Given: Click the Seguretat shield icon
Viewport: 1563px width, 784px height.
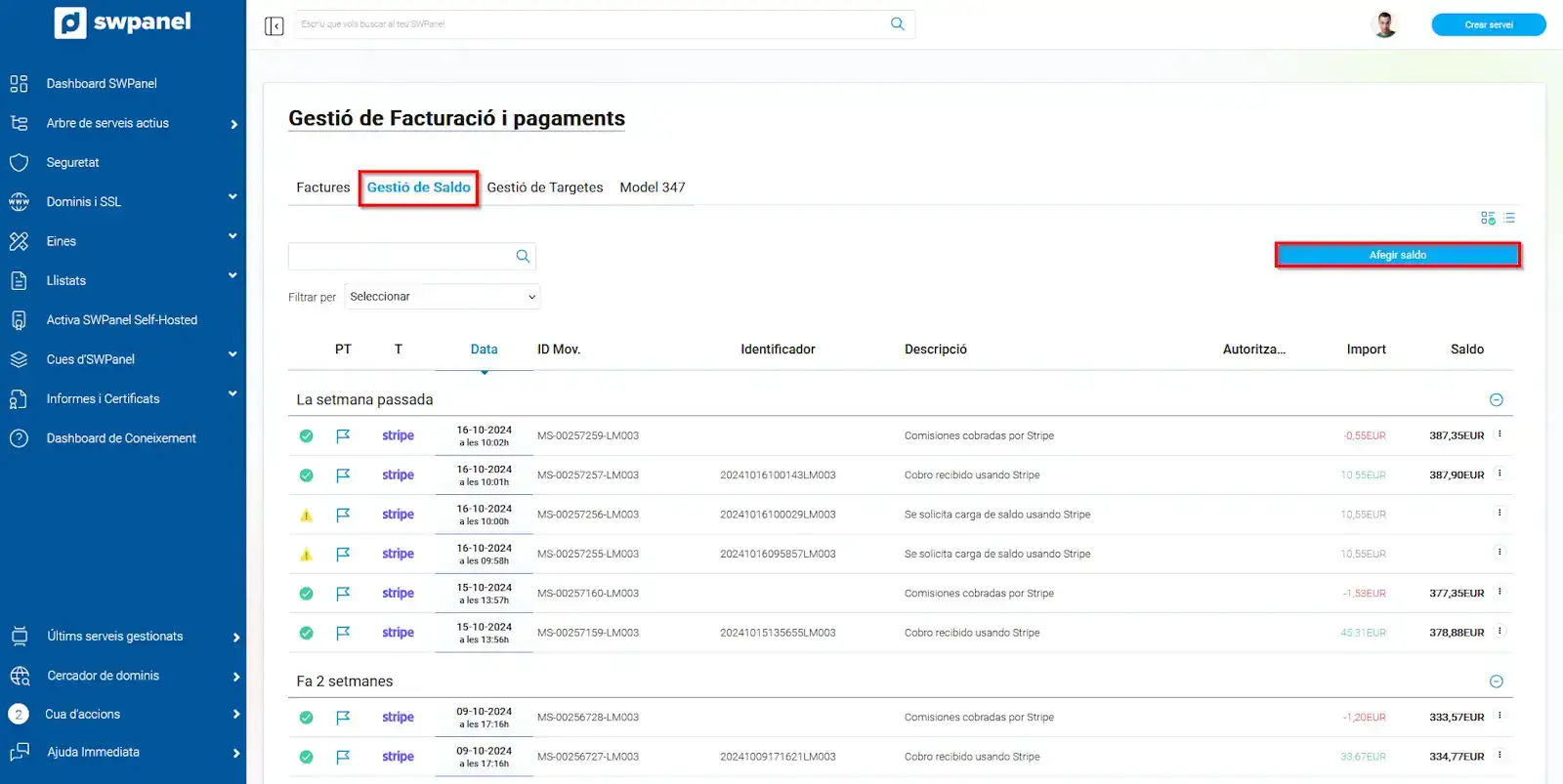Looking at the screenshot, I should (x=19, y=163).
